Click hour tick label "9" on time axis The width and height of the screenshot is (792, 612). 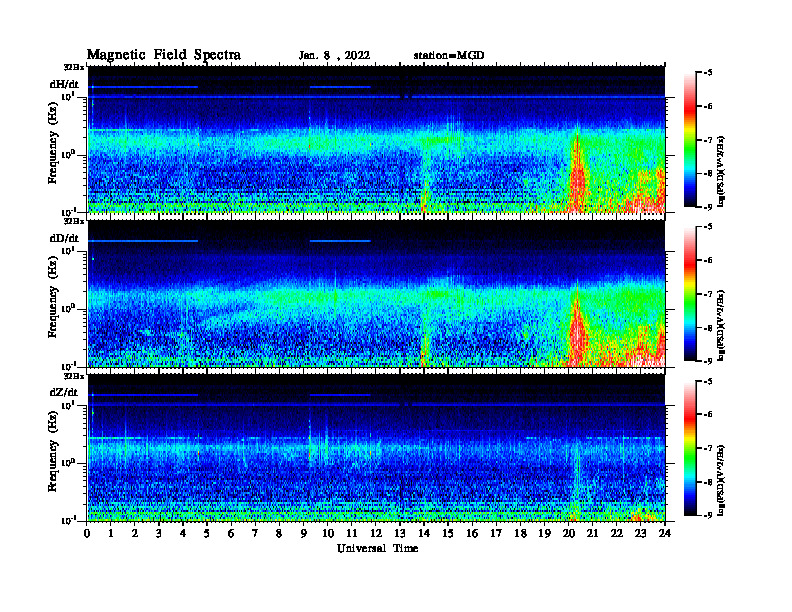(304, 533)
